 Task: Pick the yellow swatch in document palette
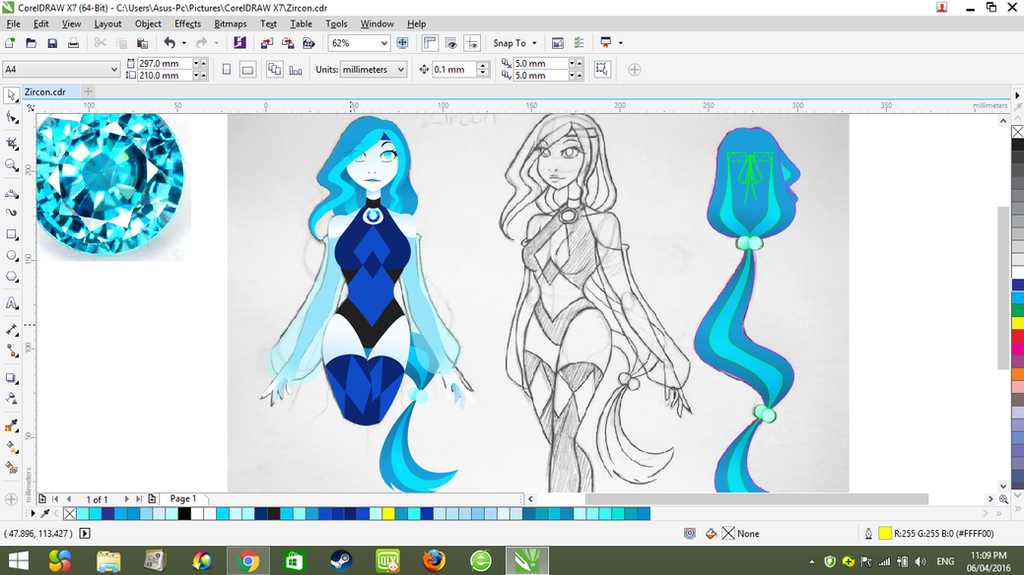(x=389, y=514)
